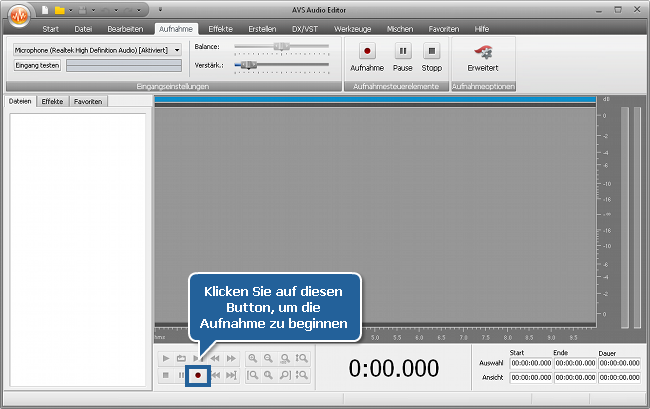Open the Favoriten ribbon tab

click(x=444, y=29)
